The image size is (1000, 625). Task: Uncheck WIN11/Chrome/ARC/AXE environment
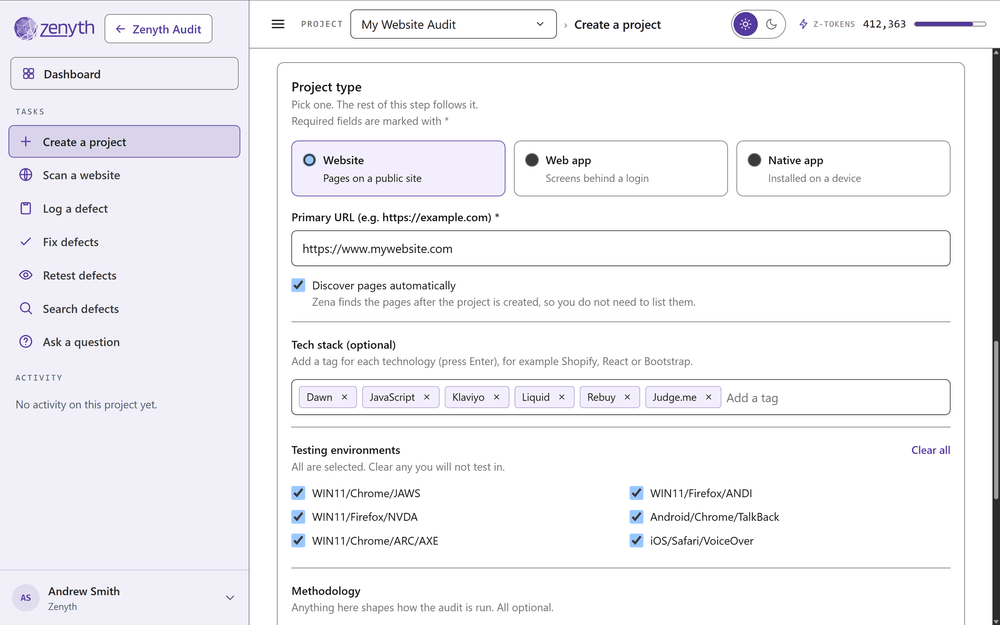click(298, 541)
